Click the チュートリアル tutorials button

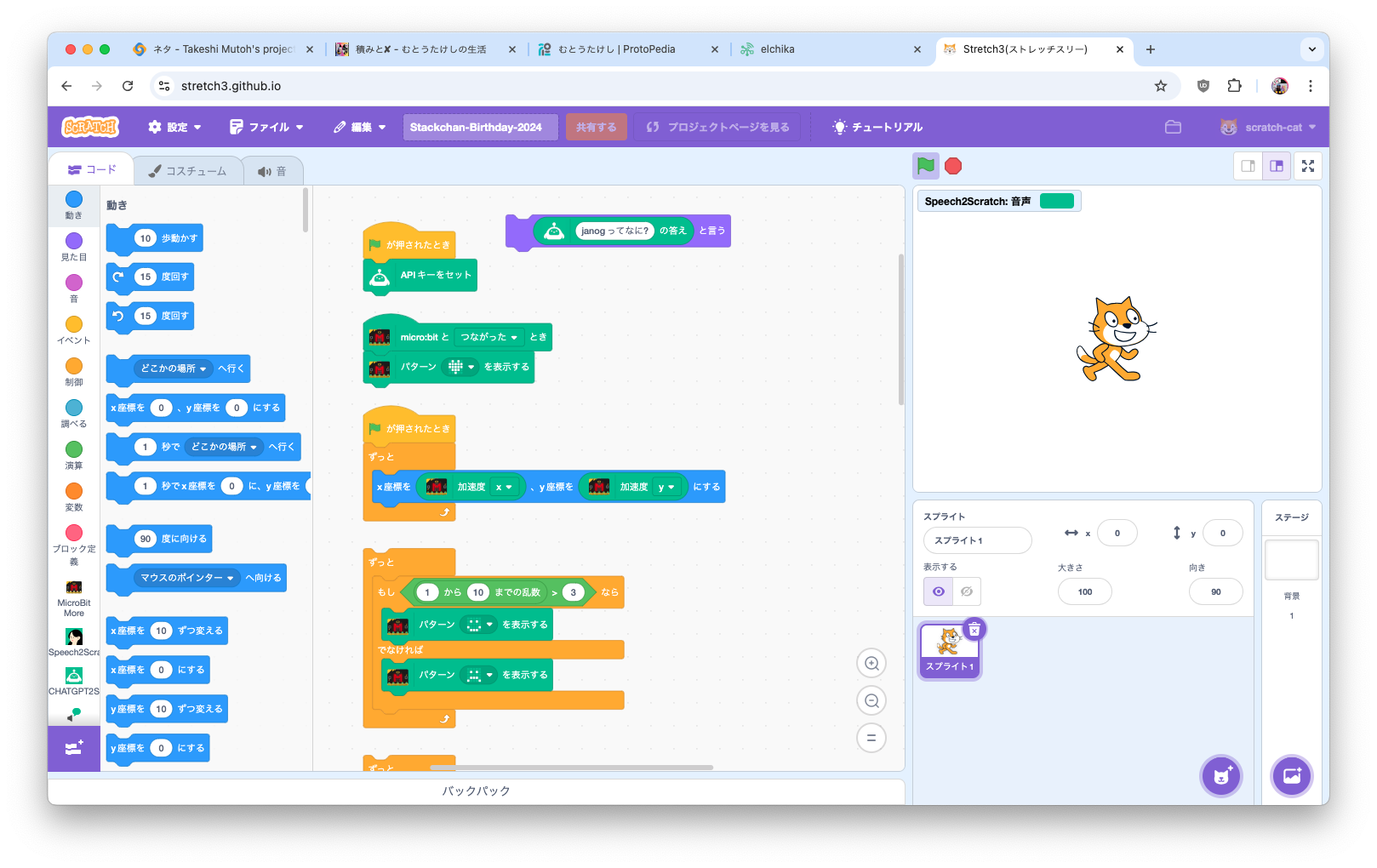point(877,127)
